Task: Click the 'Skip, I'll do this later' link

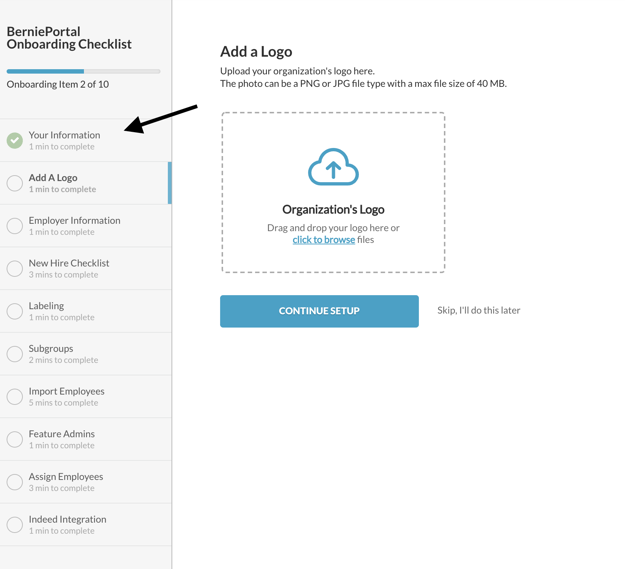Action: coord(478,310)
